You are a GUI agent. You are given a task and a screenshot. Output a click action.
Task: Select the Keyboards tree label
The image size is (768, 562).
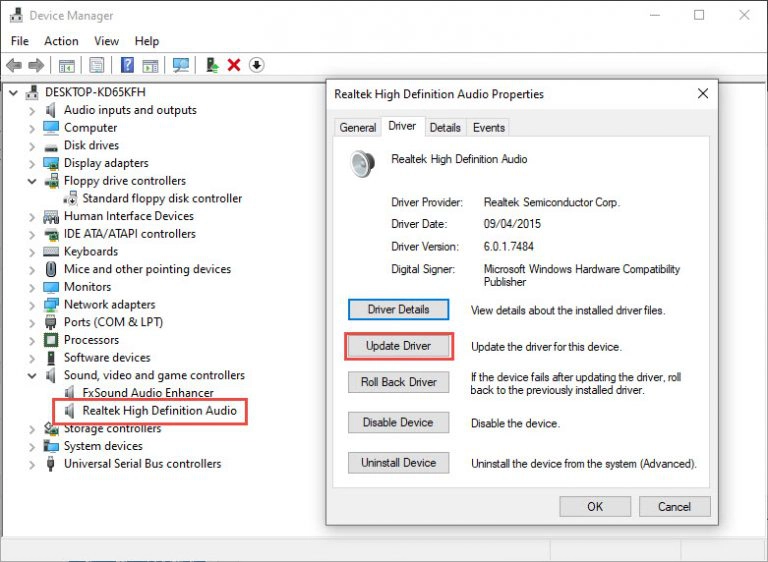pyautogui.click(x=91, y=251)
